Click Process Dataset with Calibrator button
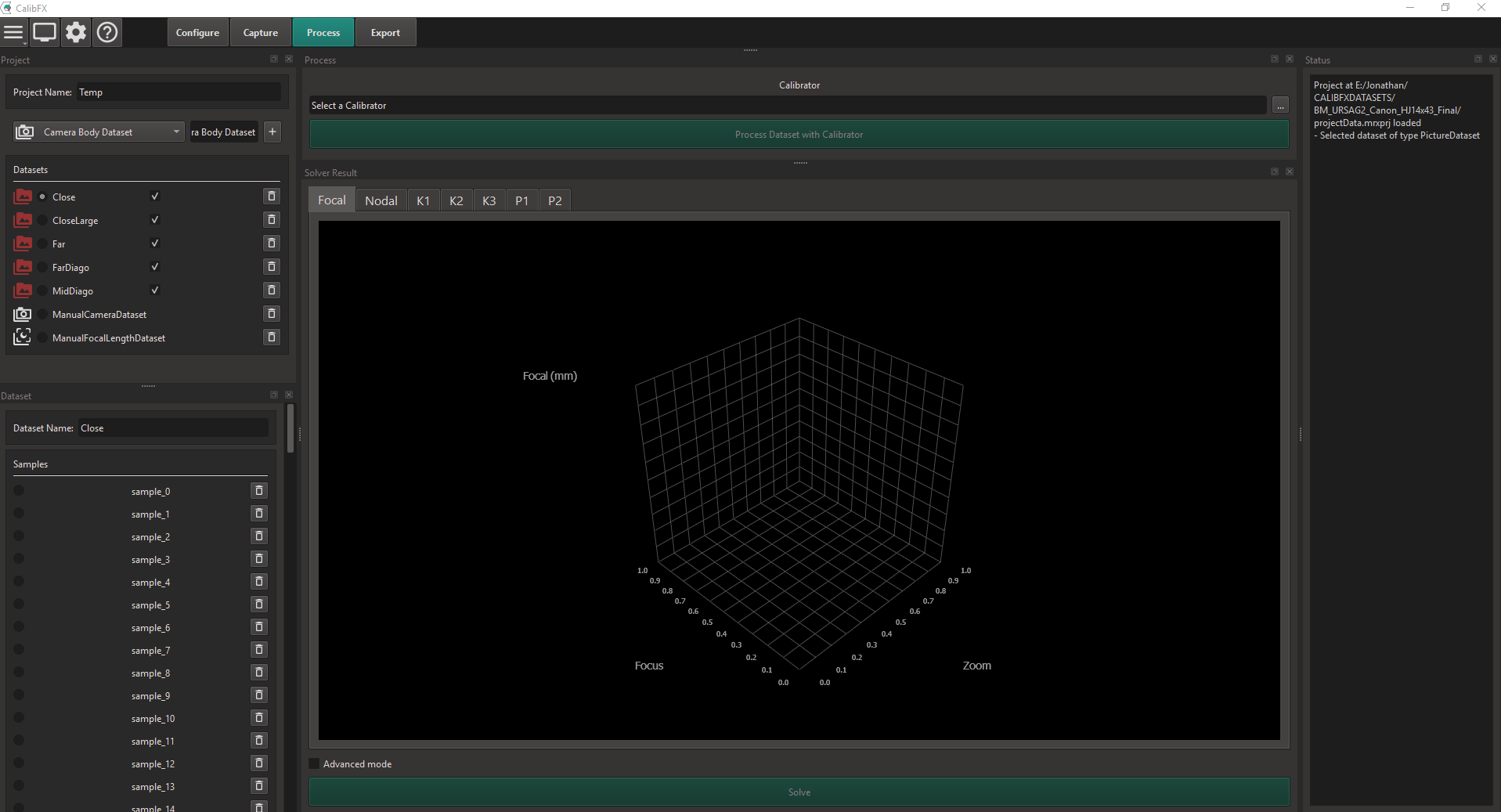1501x812 pixels. (x=799, y=135)
